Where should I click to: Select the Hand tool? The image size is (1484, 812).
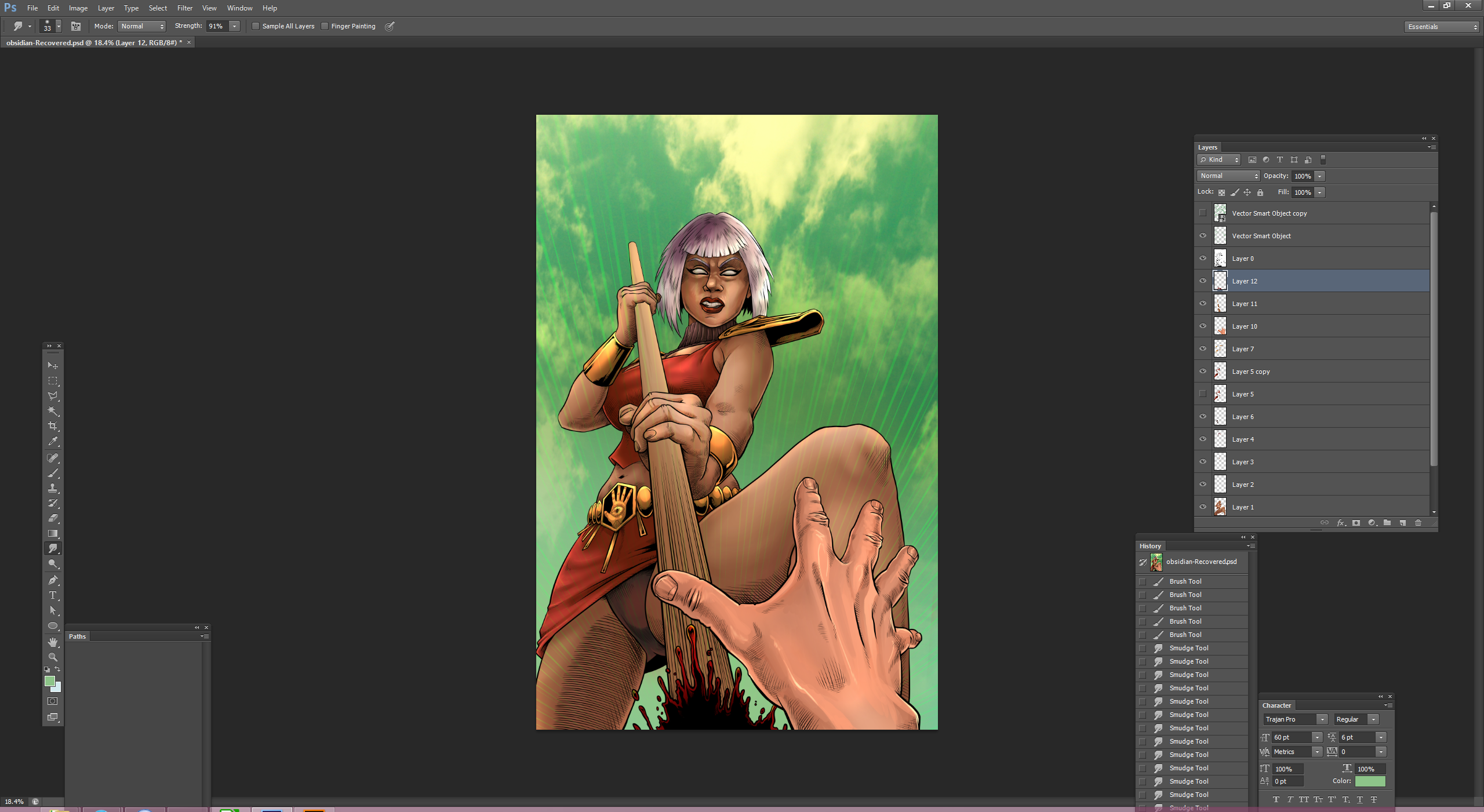click(x=53, y=642)
